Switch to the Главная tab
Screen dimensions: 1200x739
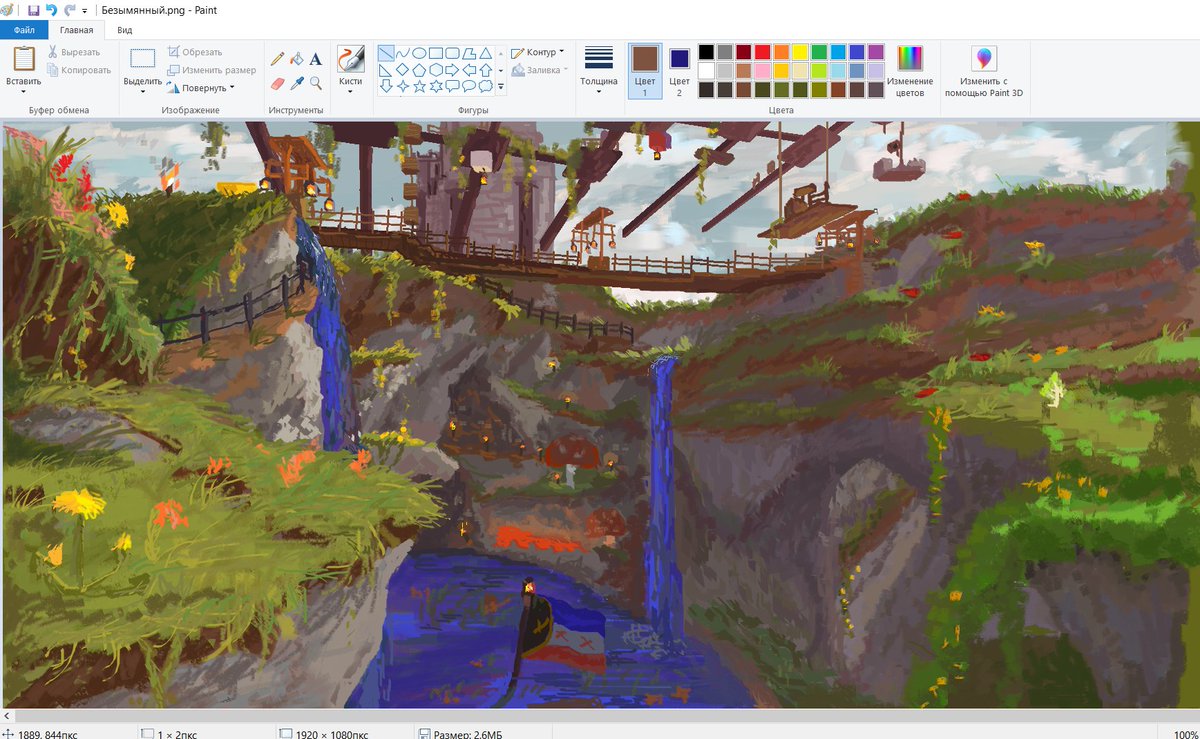tap(76, 30)
